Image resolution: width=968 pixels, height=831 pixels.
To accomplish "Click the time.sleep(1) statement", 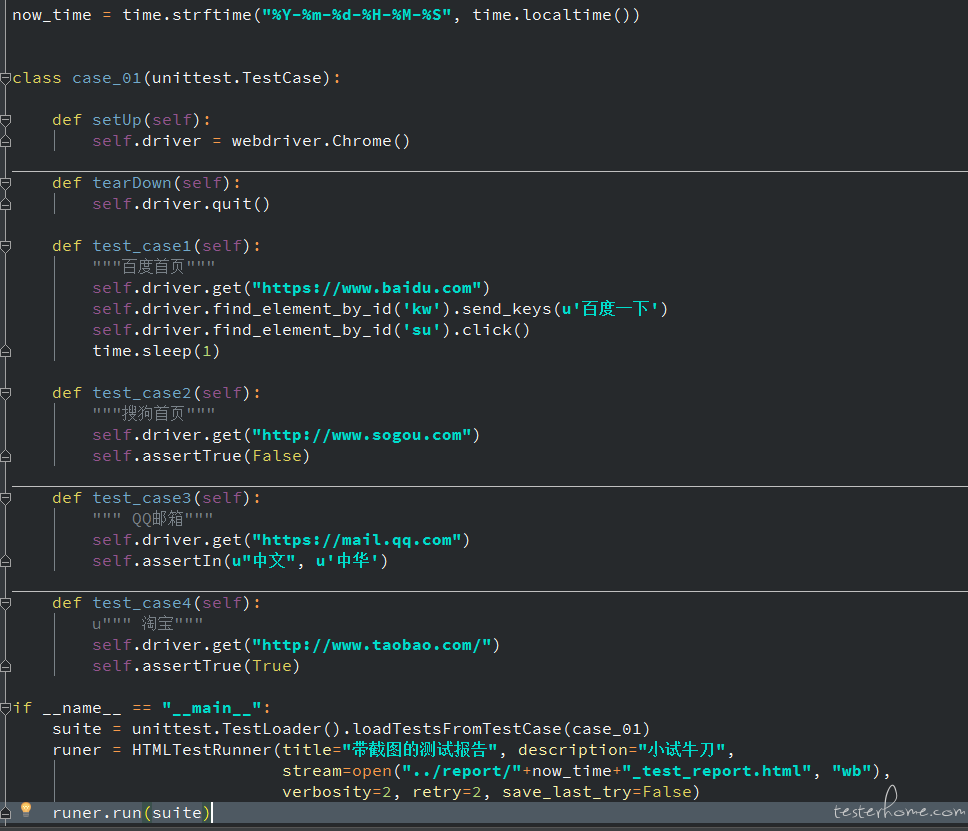I will point(156,351).
